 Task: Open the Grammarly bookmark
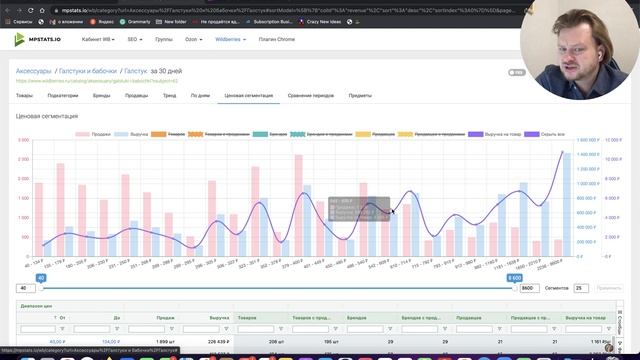point(135,22)
